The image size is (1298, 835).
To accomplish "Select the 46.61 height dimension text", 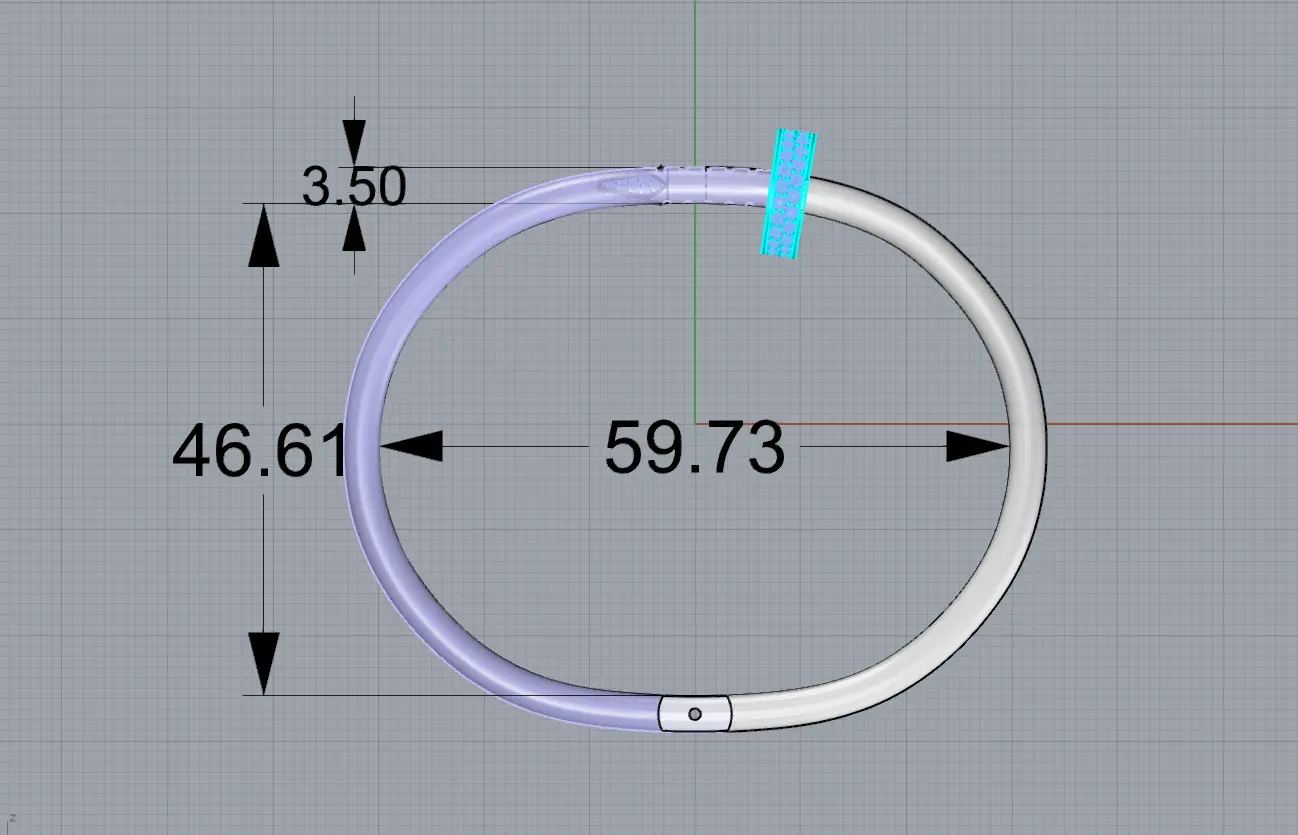I will [258, 452].
